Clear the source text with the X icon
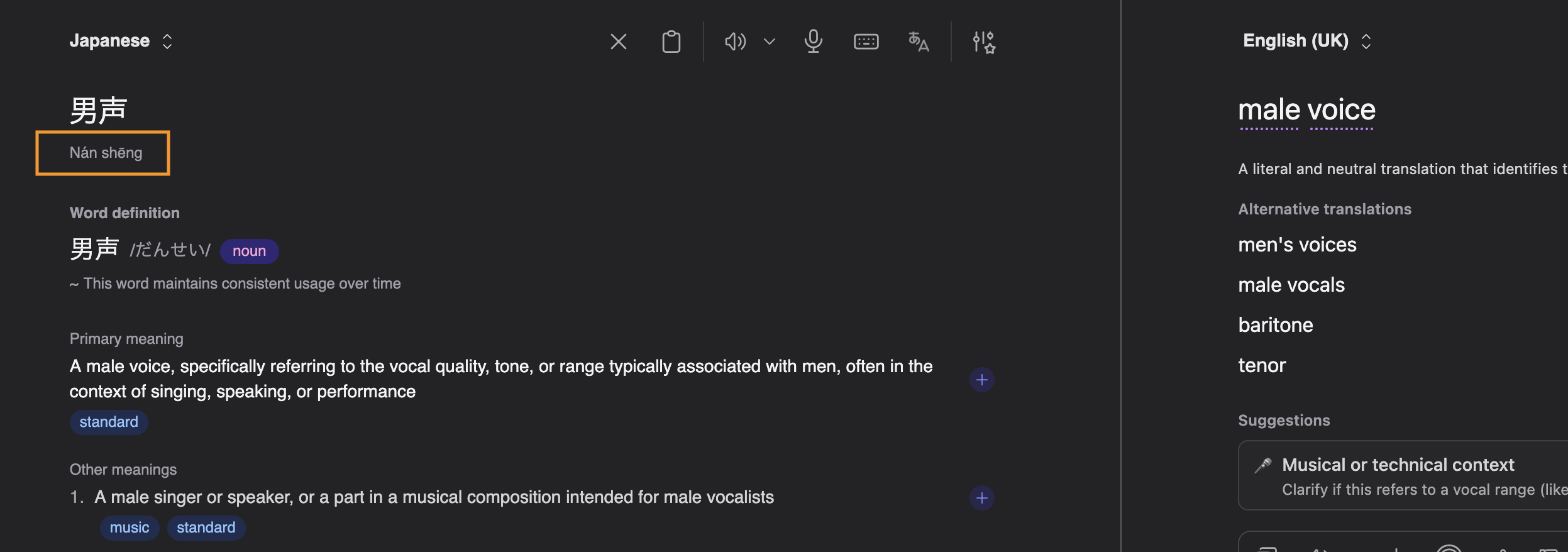 tap(618, 41)
